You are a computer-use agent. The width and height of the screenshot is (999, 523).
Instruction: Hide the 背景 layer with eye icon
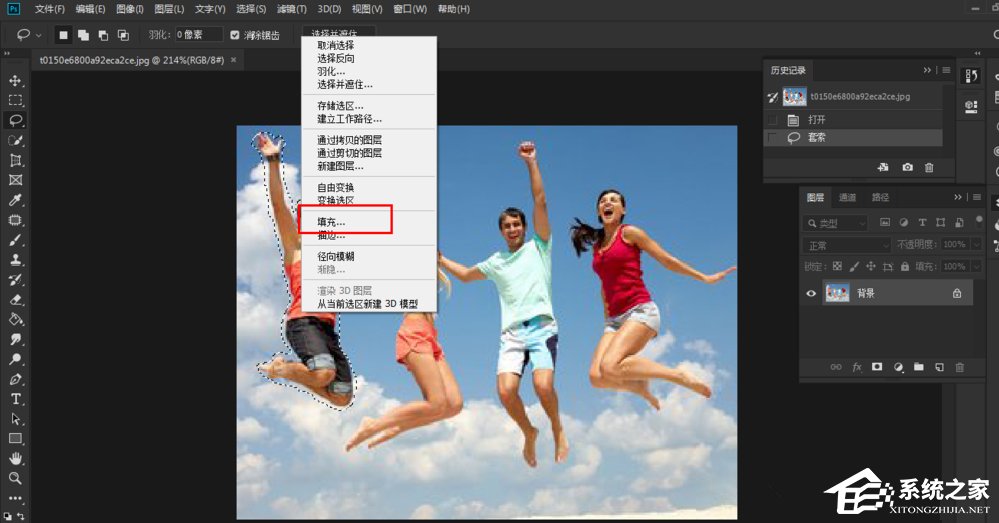pyautogui.click(x=811, y=293)
